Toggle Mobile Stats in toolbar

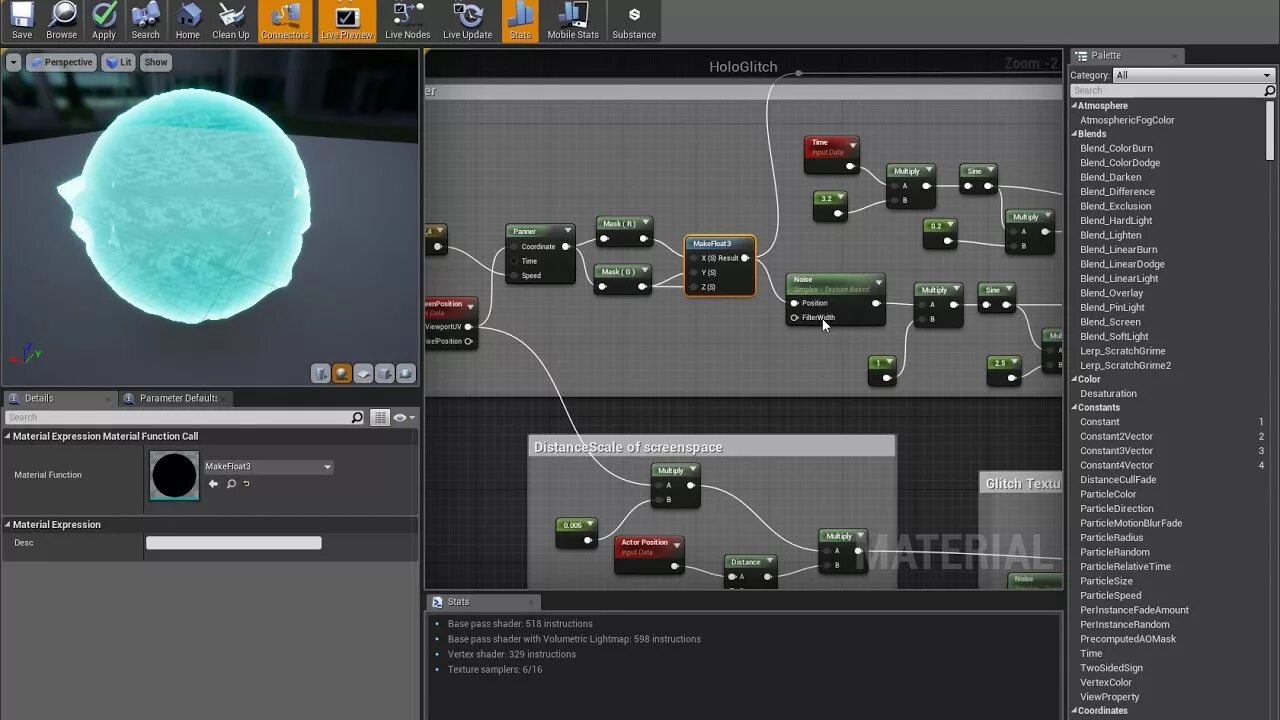coord(573,21)
